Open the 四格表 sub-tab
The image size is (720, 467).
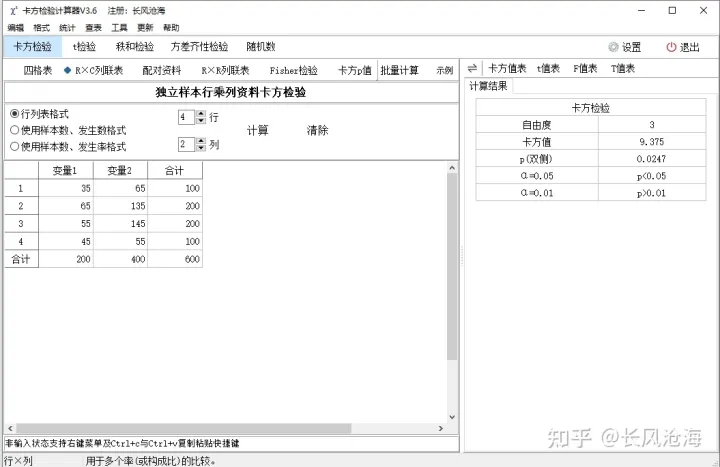(38, 70)
